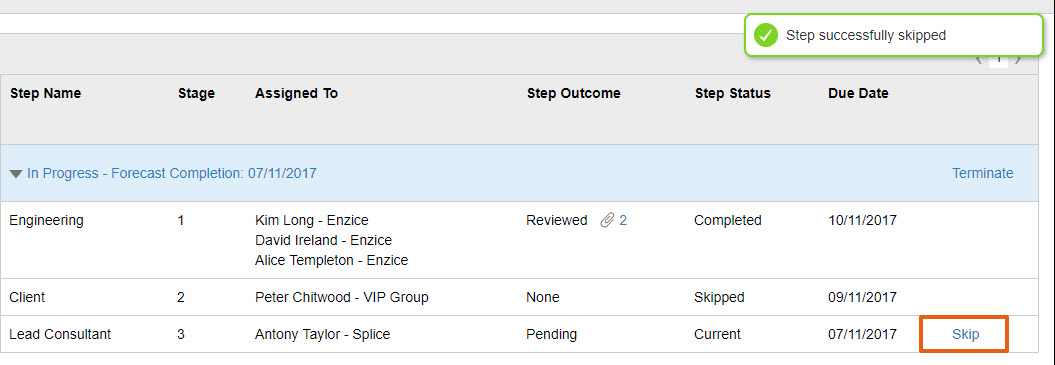Sort by Step Status column header

[733, 94]
